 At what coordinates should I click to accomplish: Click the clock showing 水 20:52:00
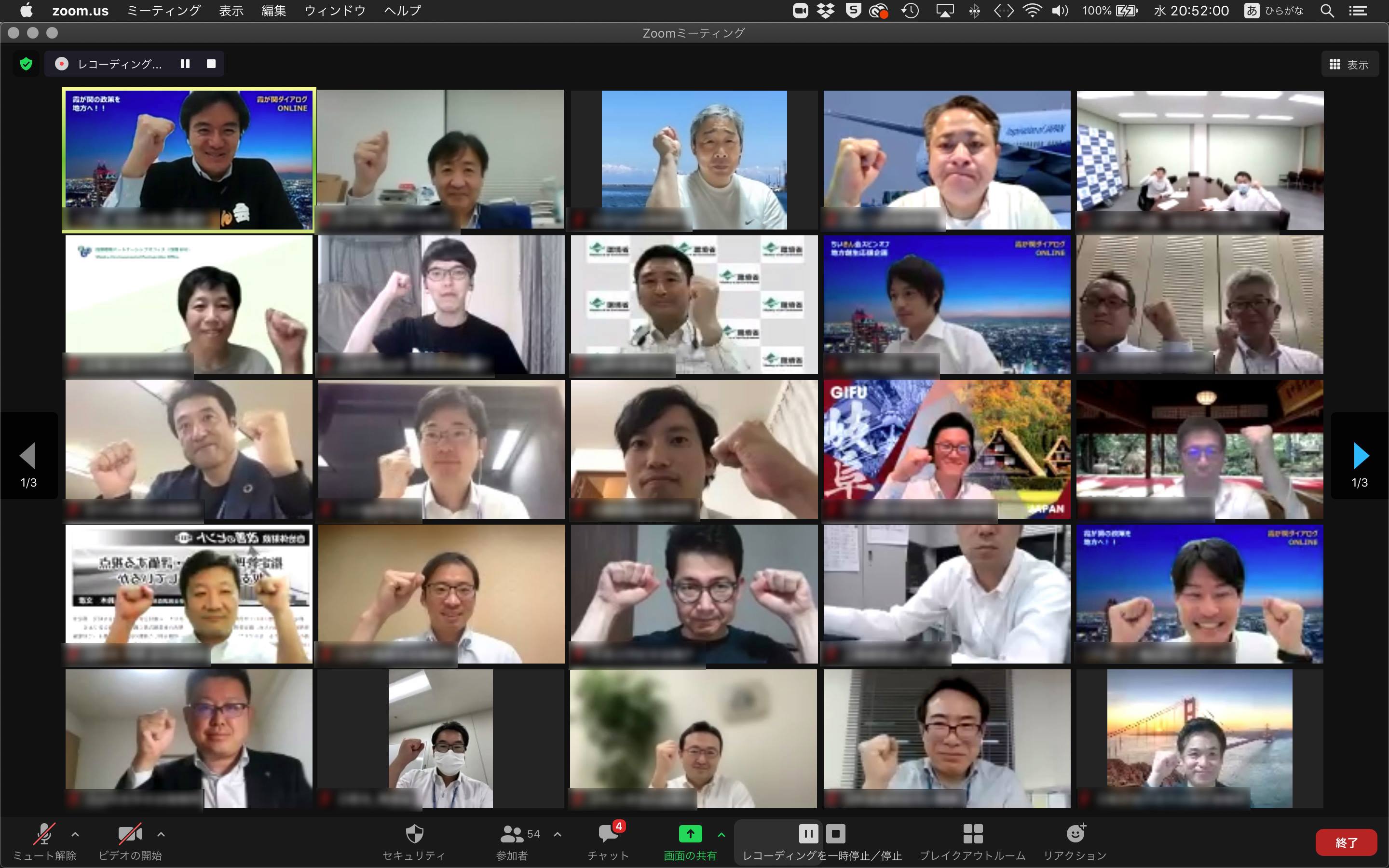(1192, 10)
